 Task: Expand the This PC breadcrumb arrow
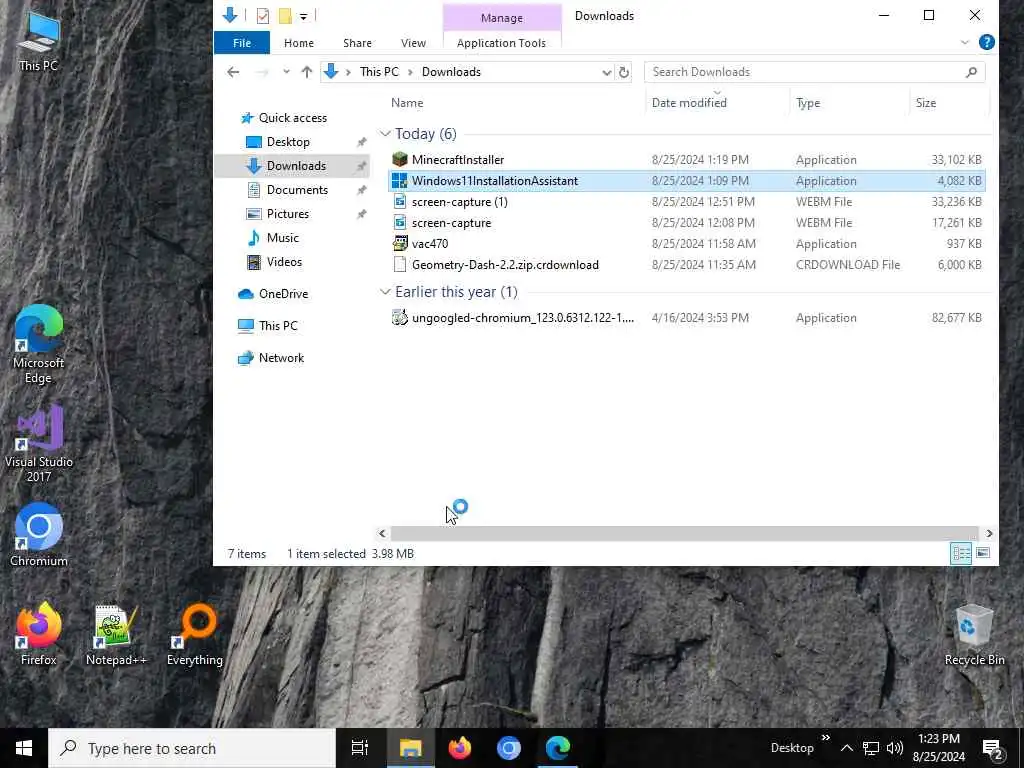(x=410, y=72)
